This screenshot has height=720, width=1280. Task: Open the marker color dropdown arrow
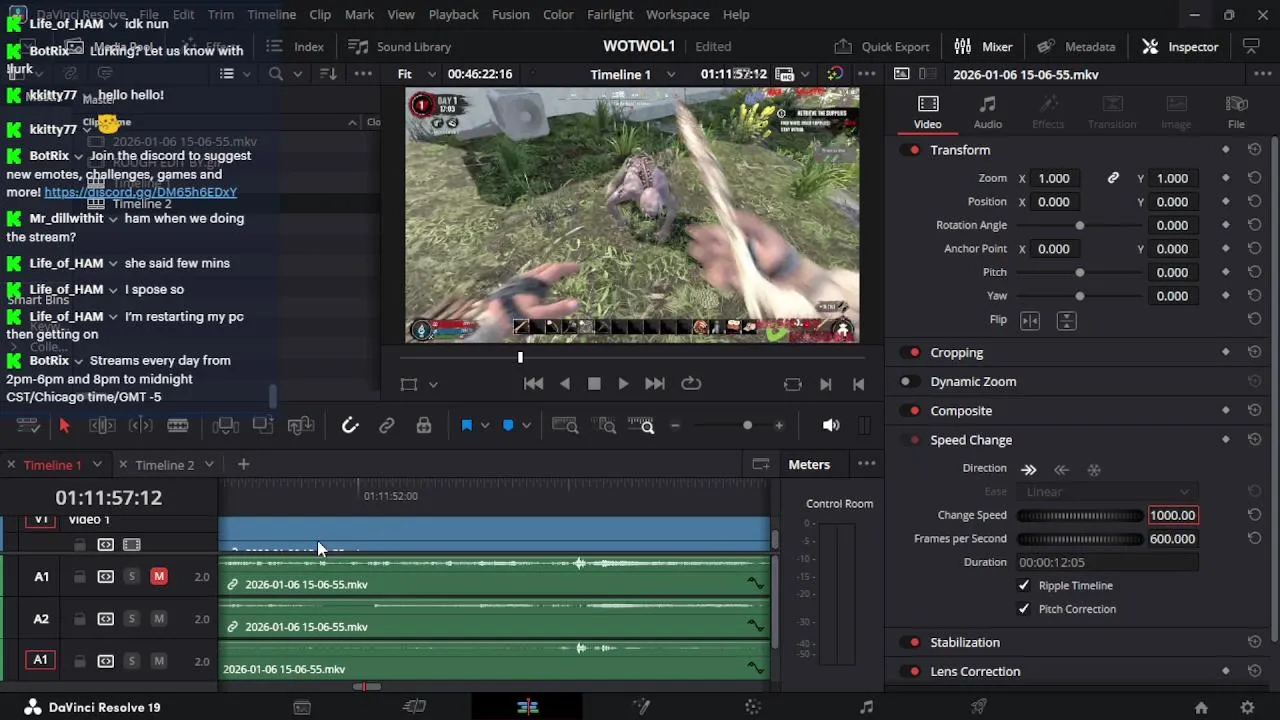point(526,426)
